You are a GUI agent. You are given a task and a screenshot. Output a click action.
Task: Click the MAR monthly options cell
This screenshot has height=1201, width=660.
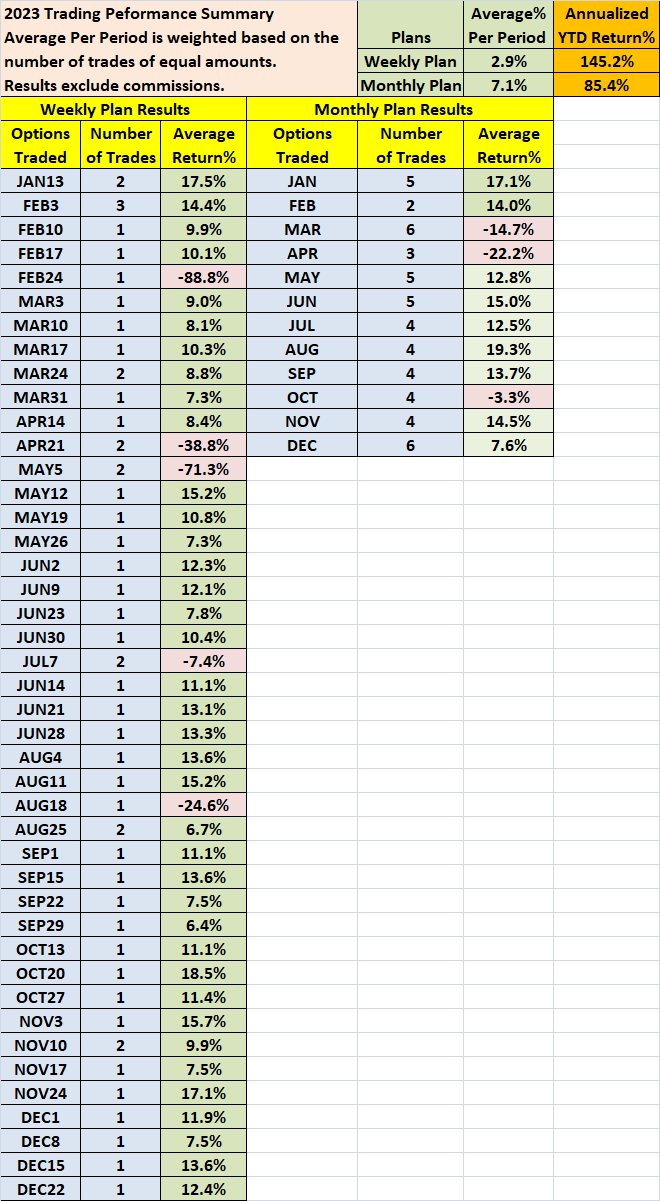coord(302,229)
